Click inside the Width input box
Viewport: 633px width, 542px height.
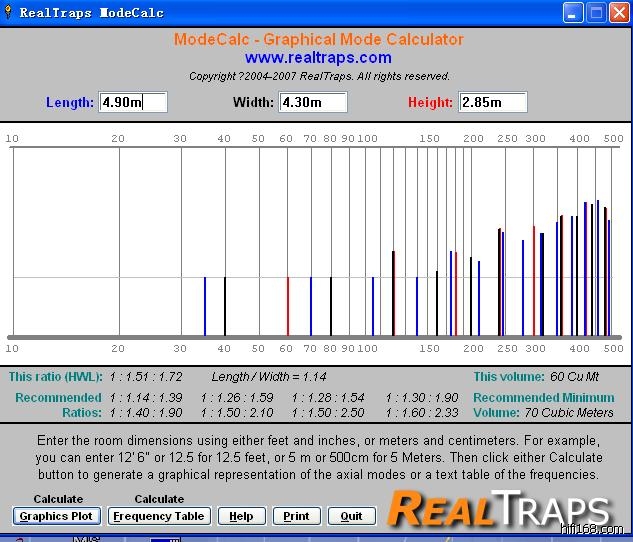pos(313,102)
